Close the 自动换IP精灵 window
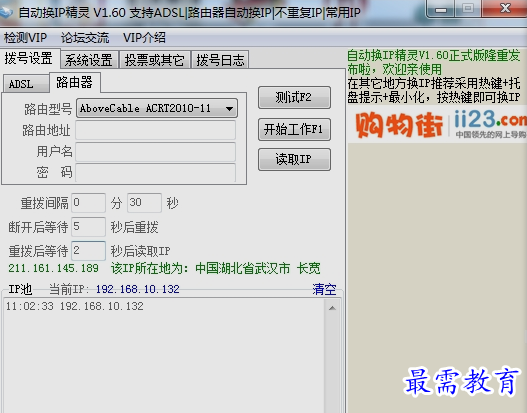This screenshot has height=413, width=527. 504,8
